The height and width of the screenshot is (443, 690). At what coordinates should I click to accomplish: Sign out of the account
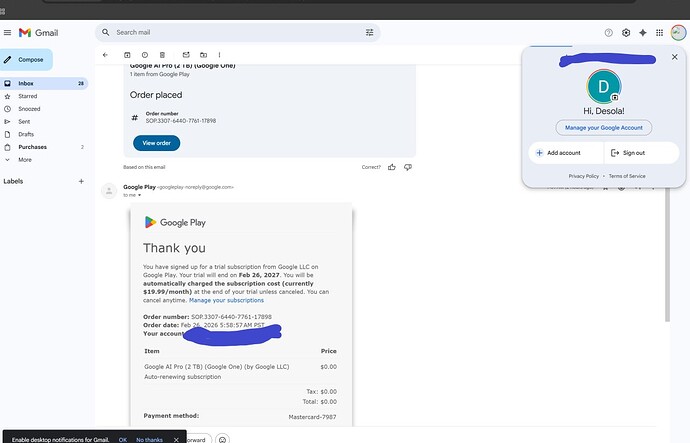(641, 153)
